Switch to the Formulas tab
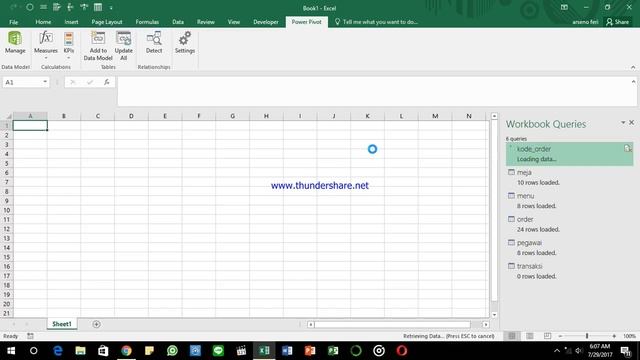640x360 pixels. [x=147, y=22]
